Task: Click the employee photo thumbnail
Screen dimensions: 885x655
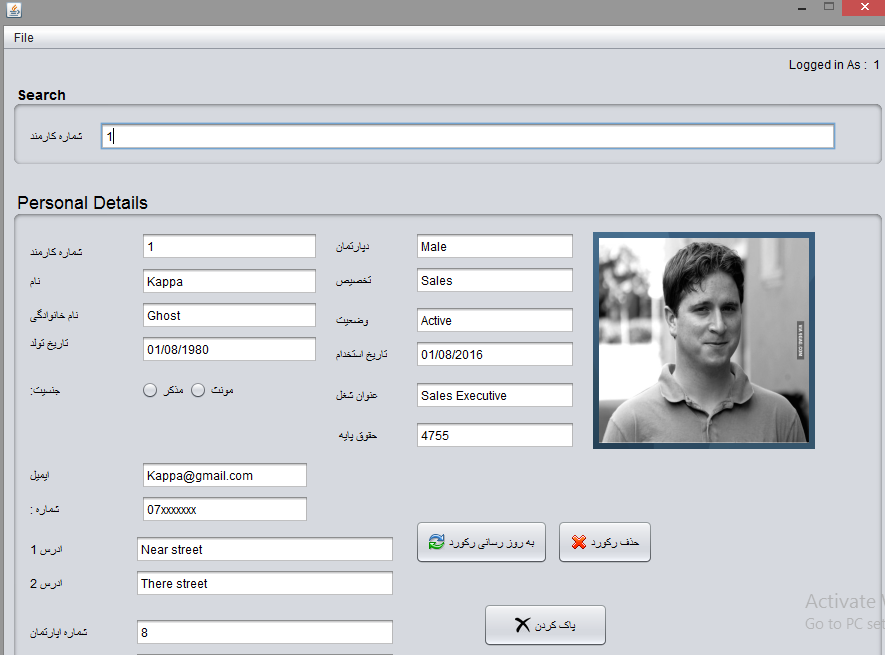Action: coord(703,340)
